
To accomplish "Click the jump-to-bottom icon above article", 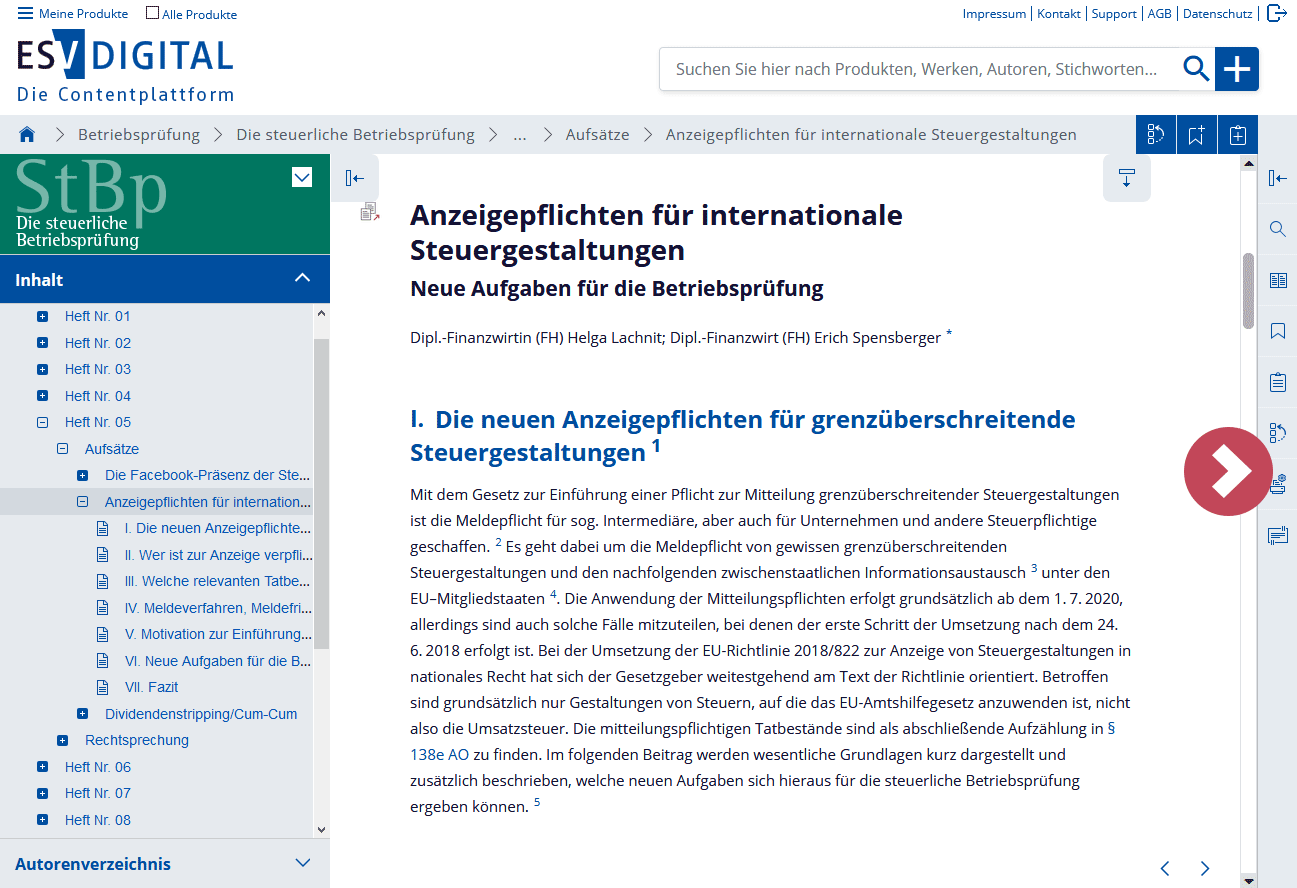I will 1127,178.
